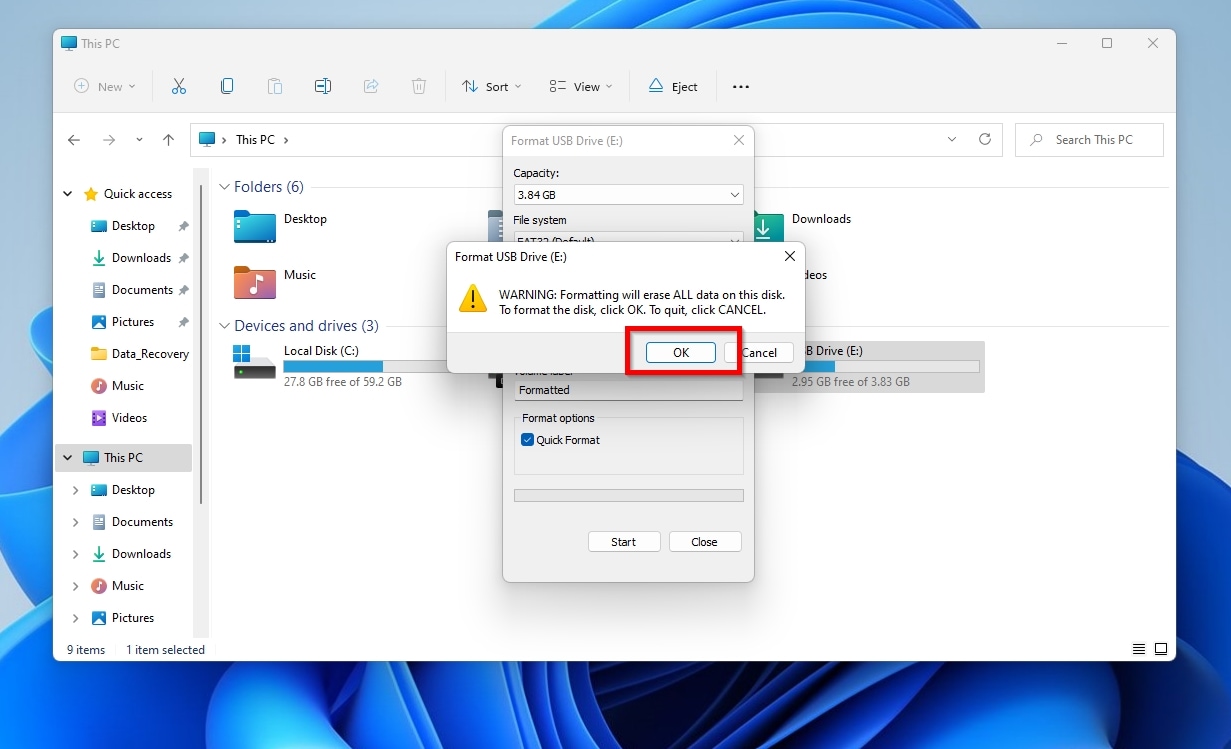
Task: Collapse the This PC tree node
Action: click(x=68, y=458)
